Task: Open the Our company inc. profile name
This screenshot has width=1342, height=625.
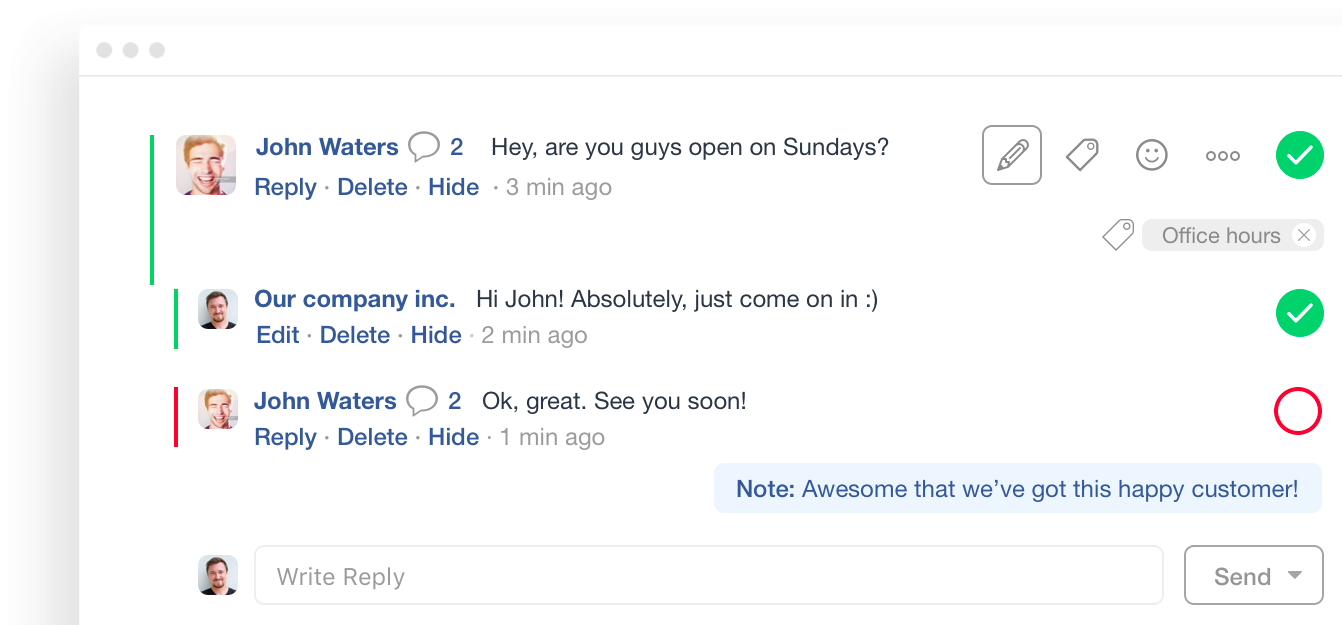Action: (355, 299)
